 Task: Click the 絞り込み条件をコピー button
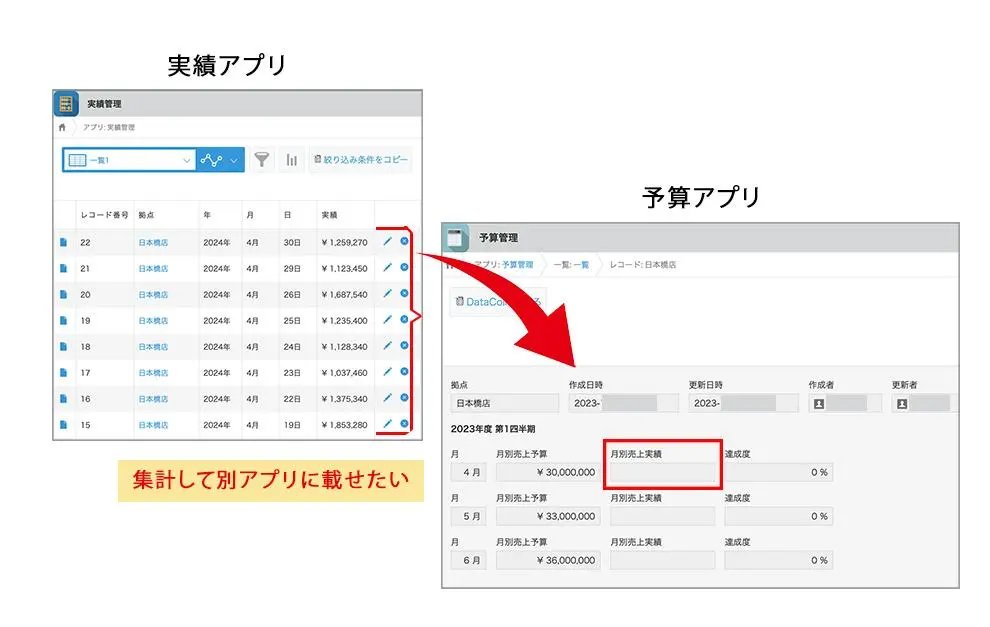[362, 158]
